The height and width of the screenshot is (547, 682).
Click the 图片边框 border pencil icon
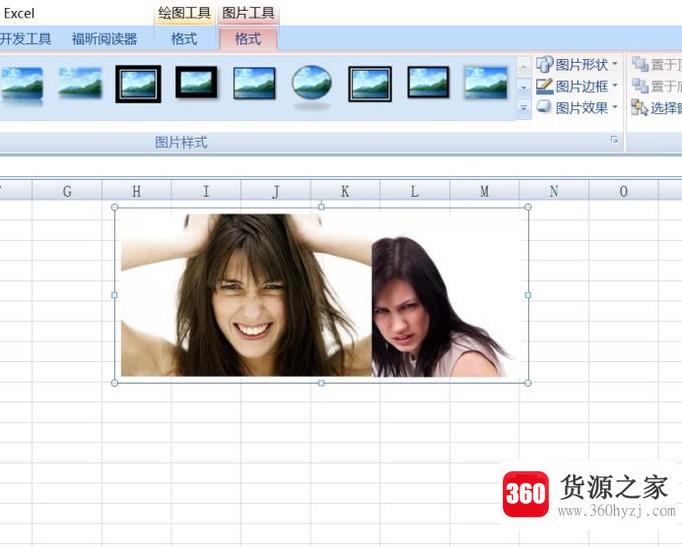click(544, 86)
